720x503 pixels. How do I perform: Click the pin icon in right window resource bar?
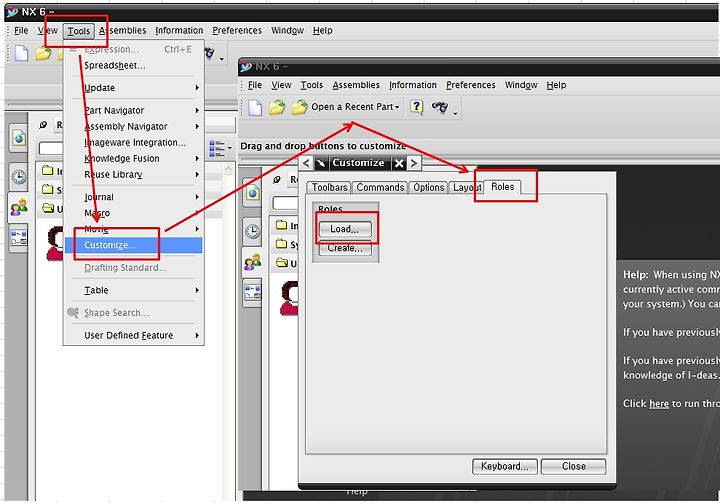point(277,180)
